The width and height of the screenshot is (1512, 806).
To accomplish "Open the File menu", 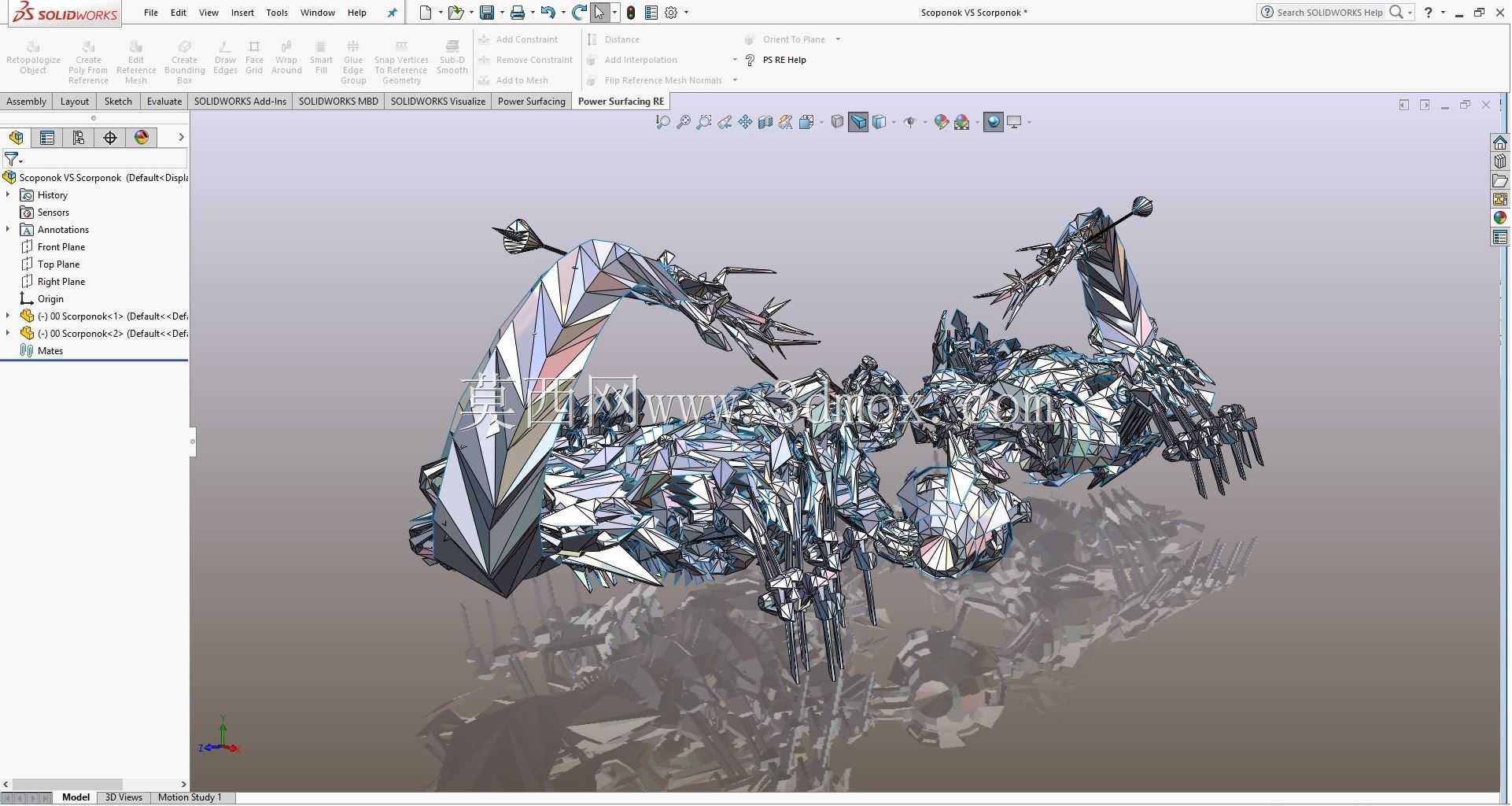I will tap(151, 13).
